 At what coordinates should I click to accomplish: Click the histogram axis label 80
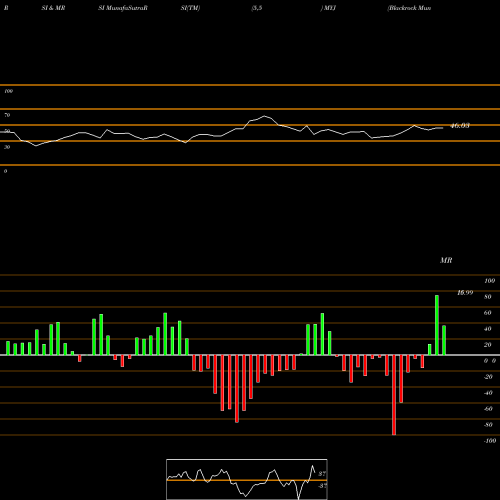click(488, 297)
